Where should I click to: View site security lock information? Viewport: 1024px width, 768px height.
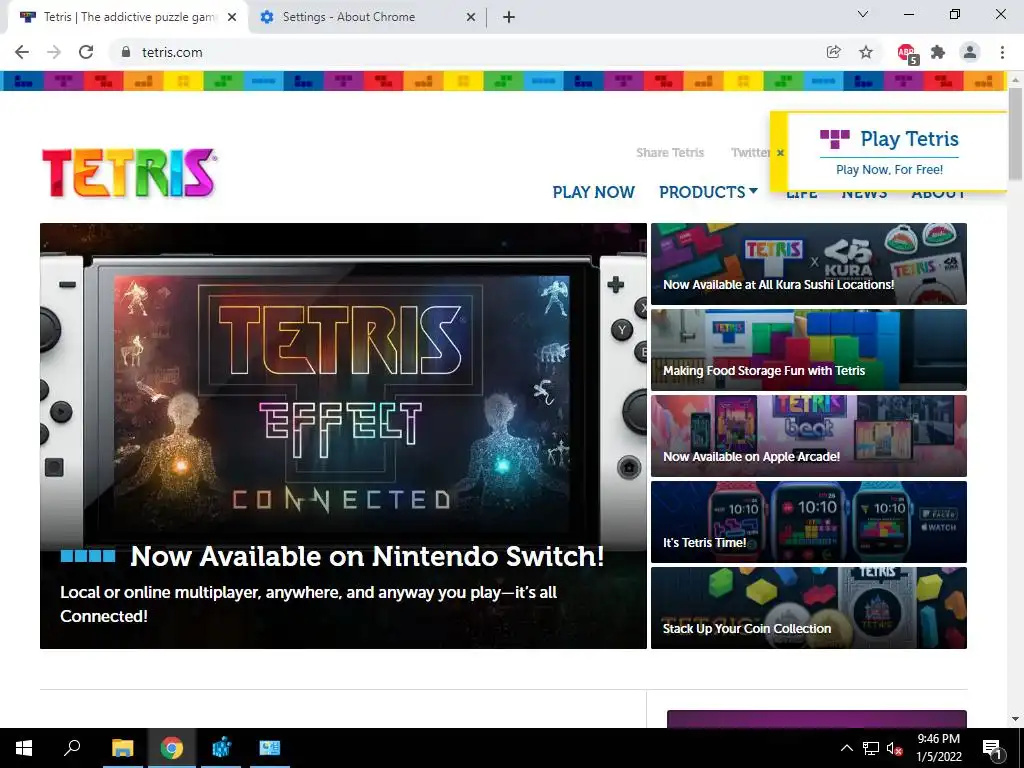(x=126, y=52)
